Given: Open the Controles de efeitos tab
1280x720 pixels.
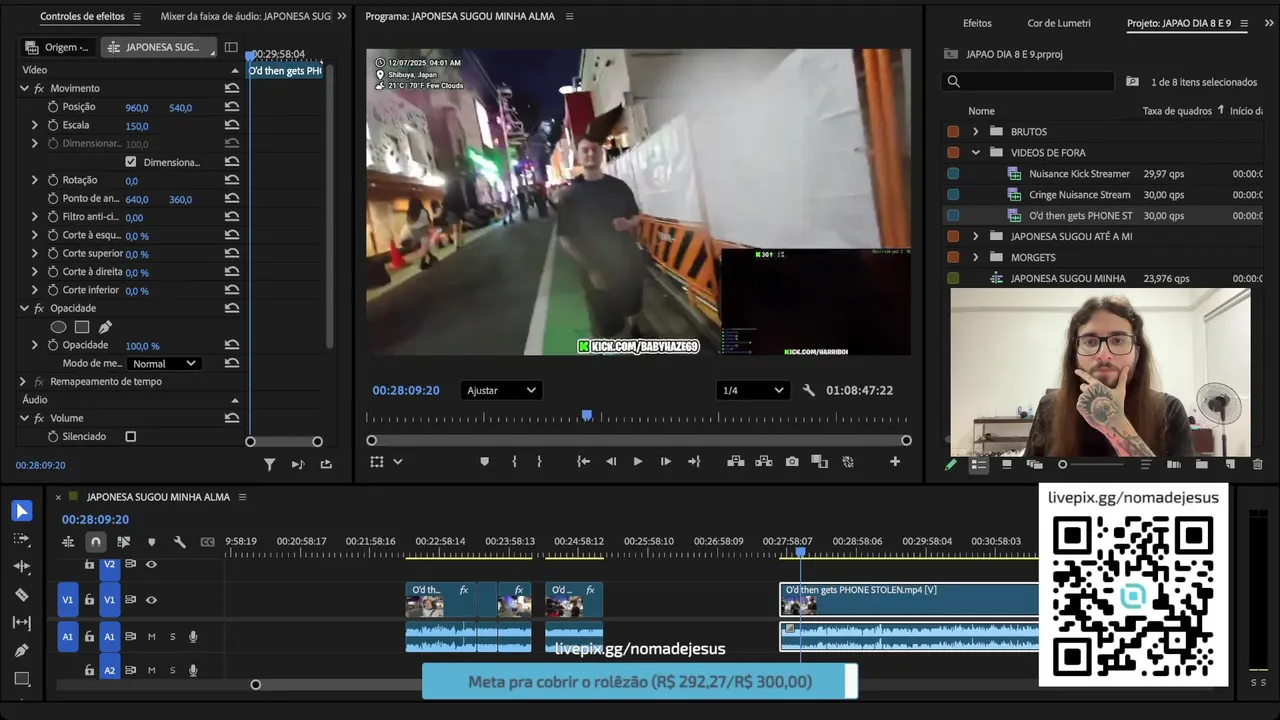Looking at the screenshot, I should click(x=82, y=17).
